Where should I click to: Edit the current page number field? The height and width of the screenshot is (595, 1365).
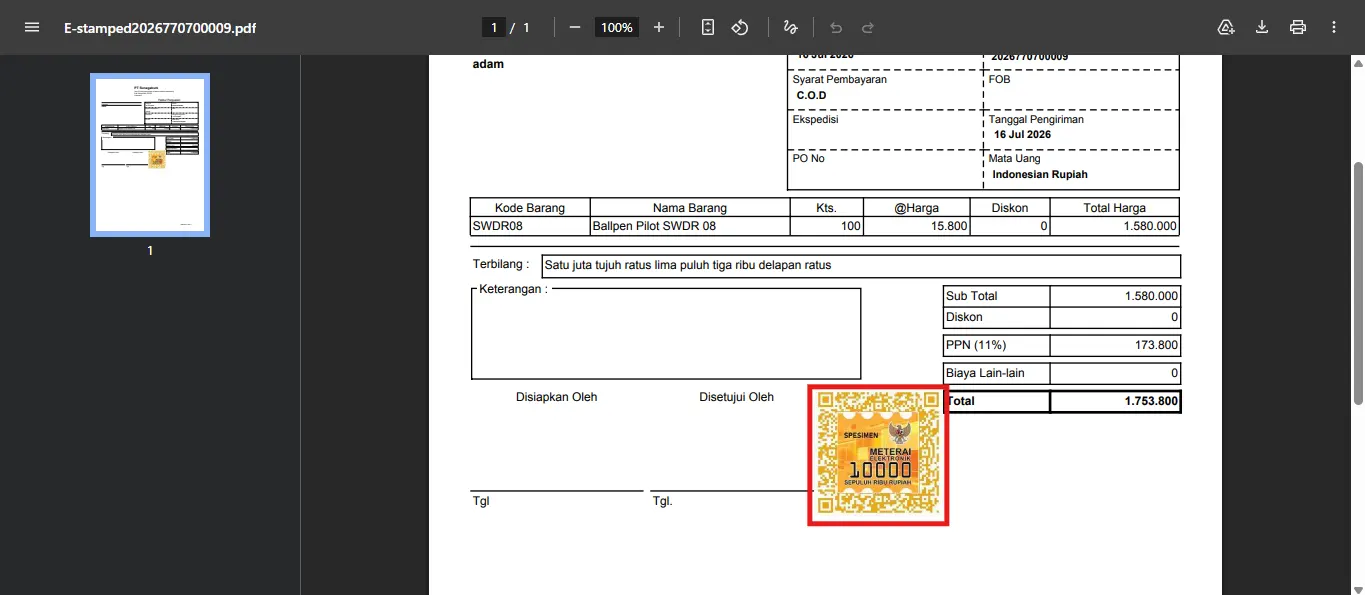[x=493, y=27]
